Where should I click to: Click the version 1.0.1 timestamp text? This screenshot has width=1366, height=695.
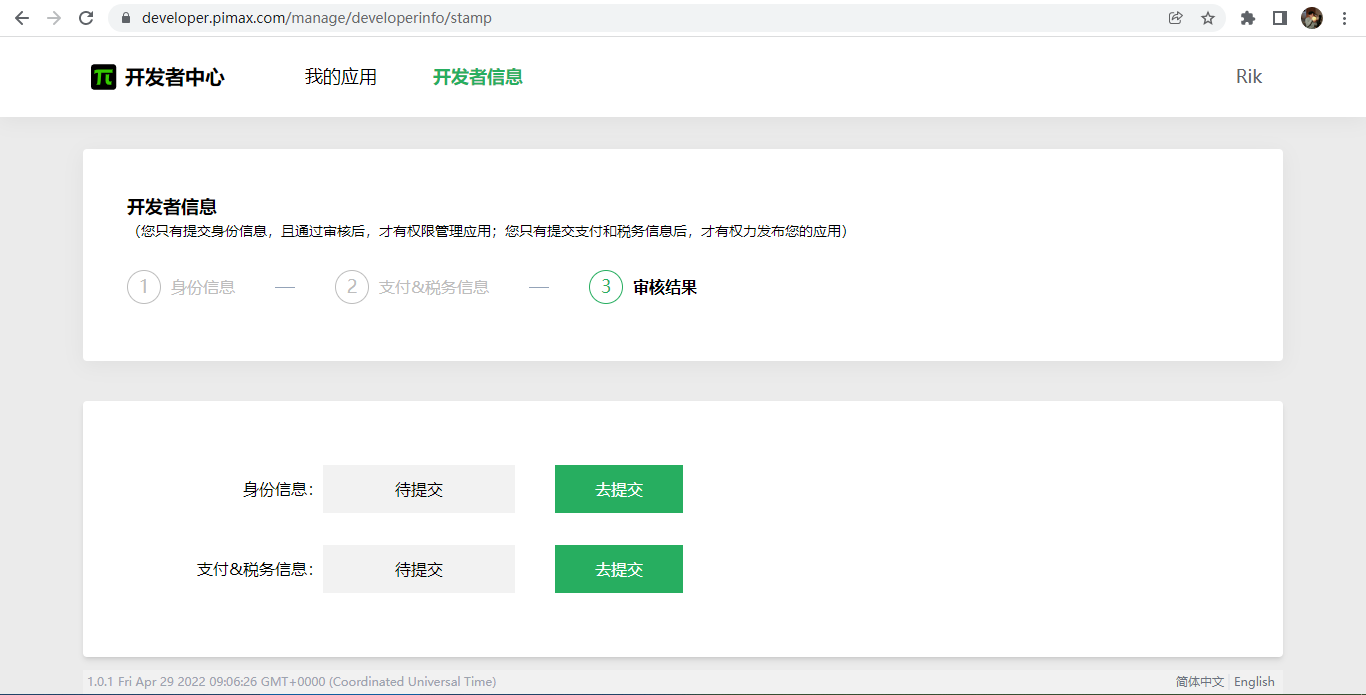291,682
